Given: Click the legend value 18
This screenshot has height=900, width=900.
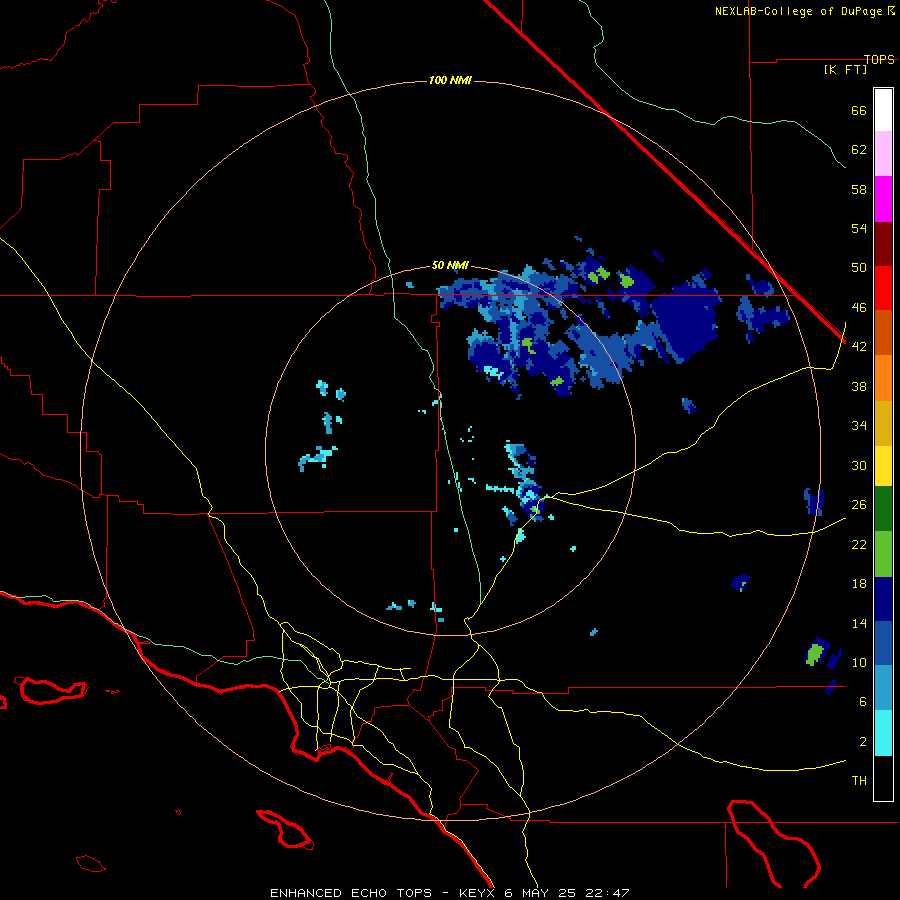Looking at the screenshot, I should [859, 583].
